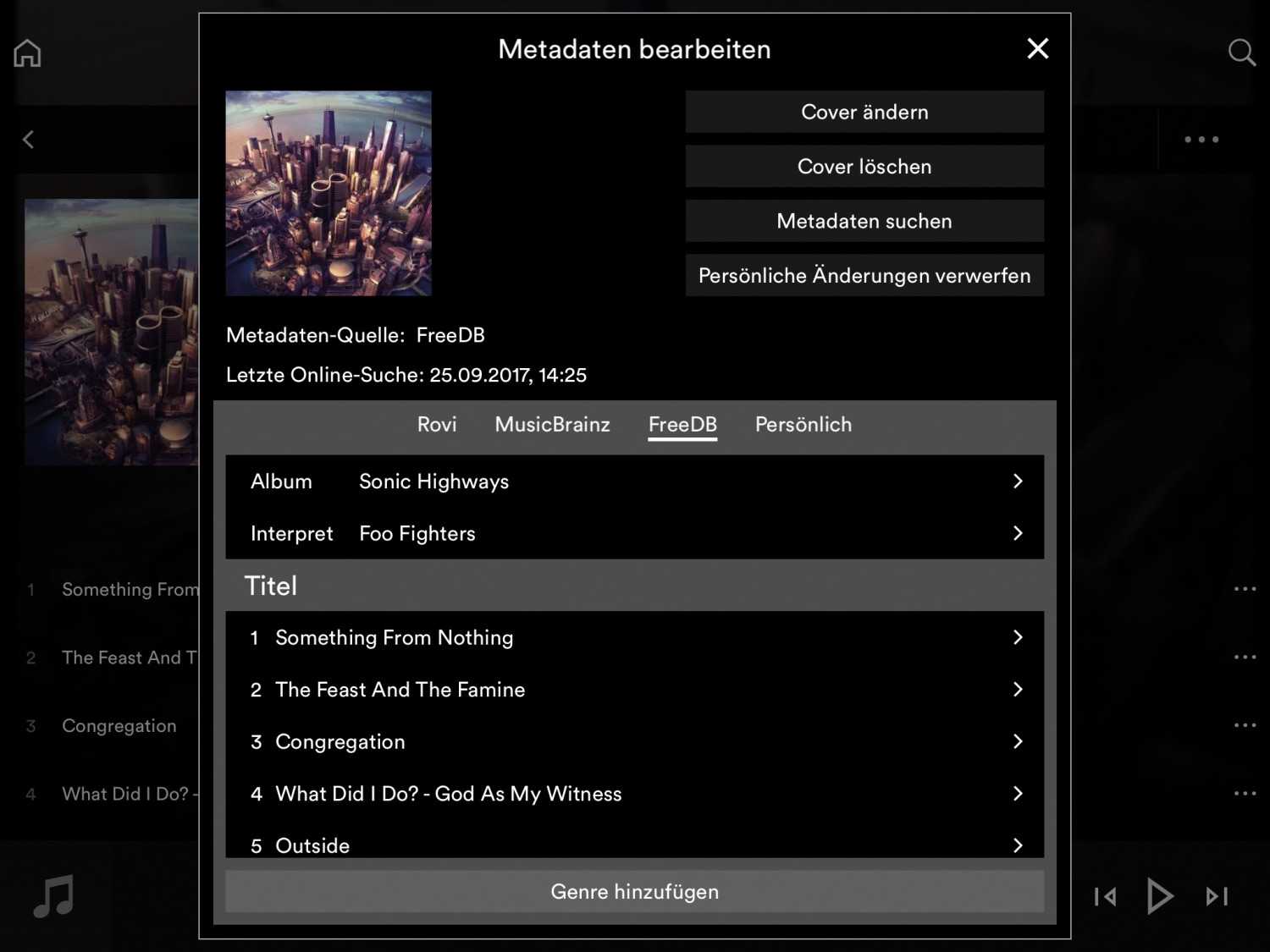Open options for track 3 in background list
The width and height of the screenshot is (1270, 952).
pyautogui.click(x=1245, y=725)
